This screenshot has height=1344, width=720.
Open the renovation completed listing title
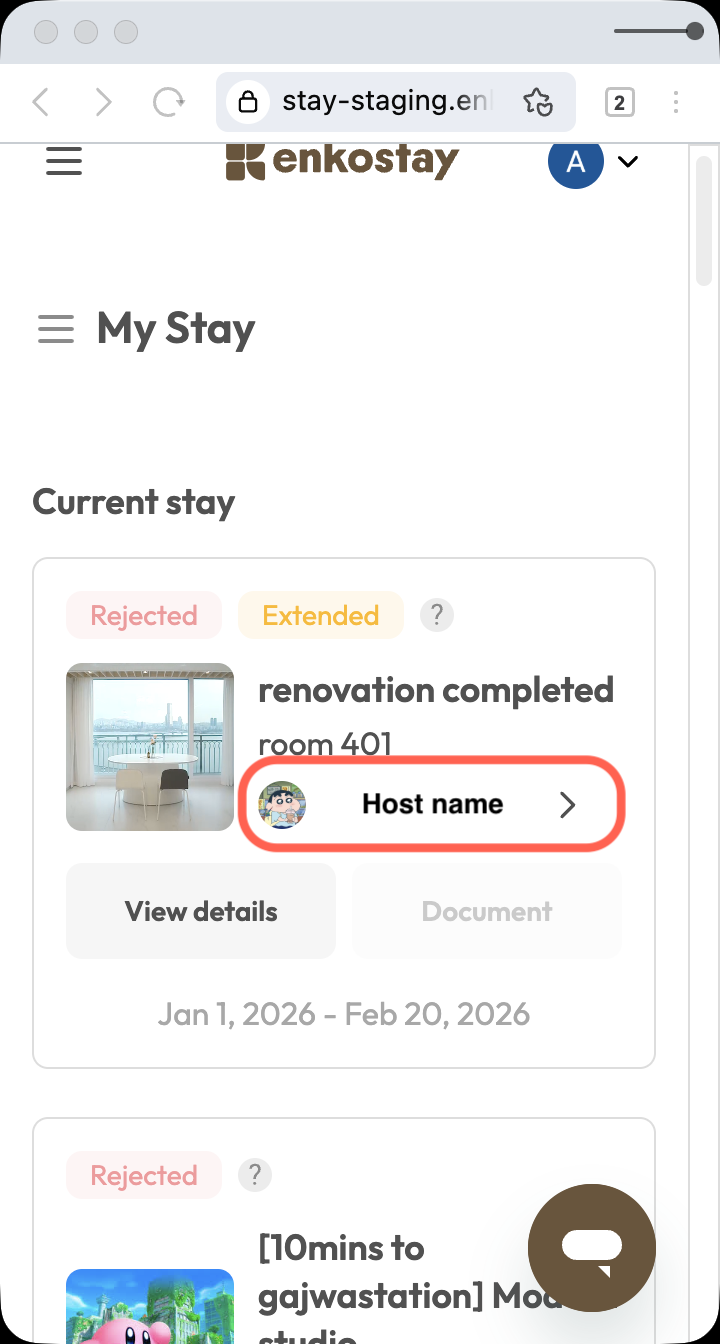pos(436,690)
